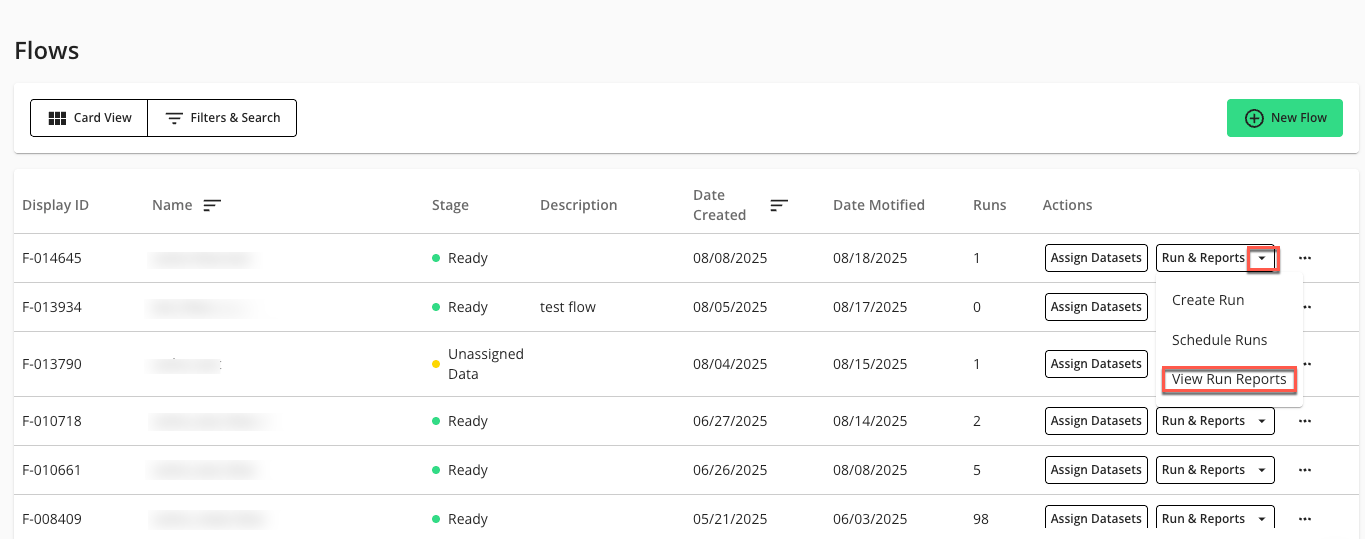Open the Filters & Search panel
This screenshot has width=1365, height=539.
pos(222,118)
